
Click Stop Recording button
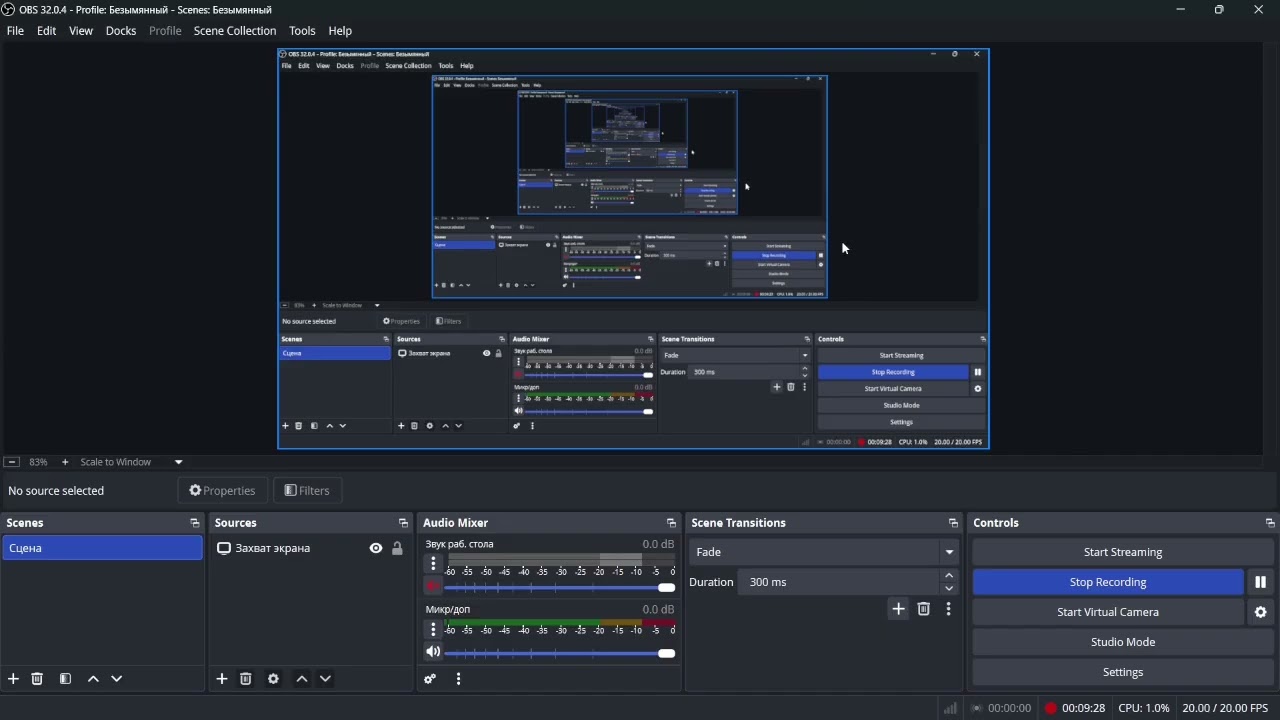[1108, 583]
